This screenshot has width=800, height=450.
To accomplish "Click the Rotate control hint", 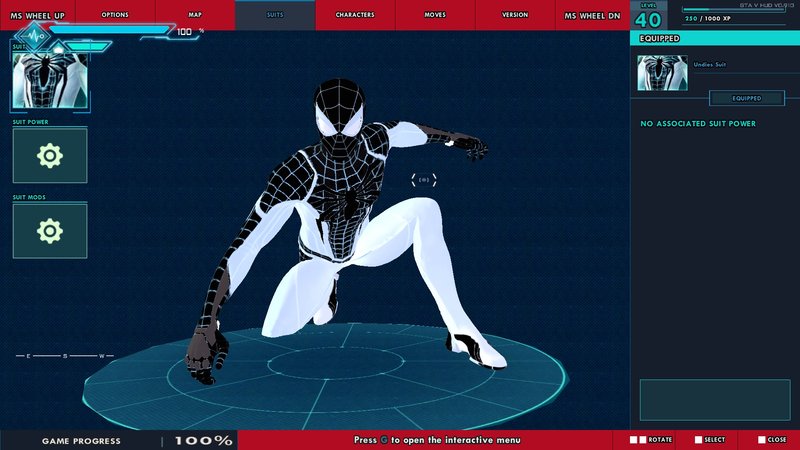I will point(651,439).
